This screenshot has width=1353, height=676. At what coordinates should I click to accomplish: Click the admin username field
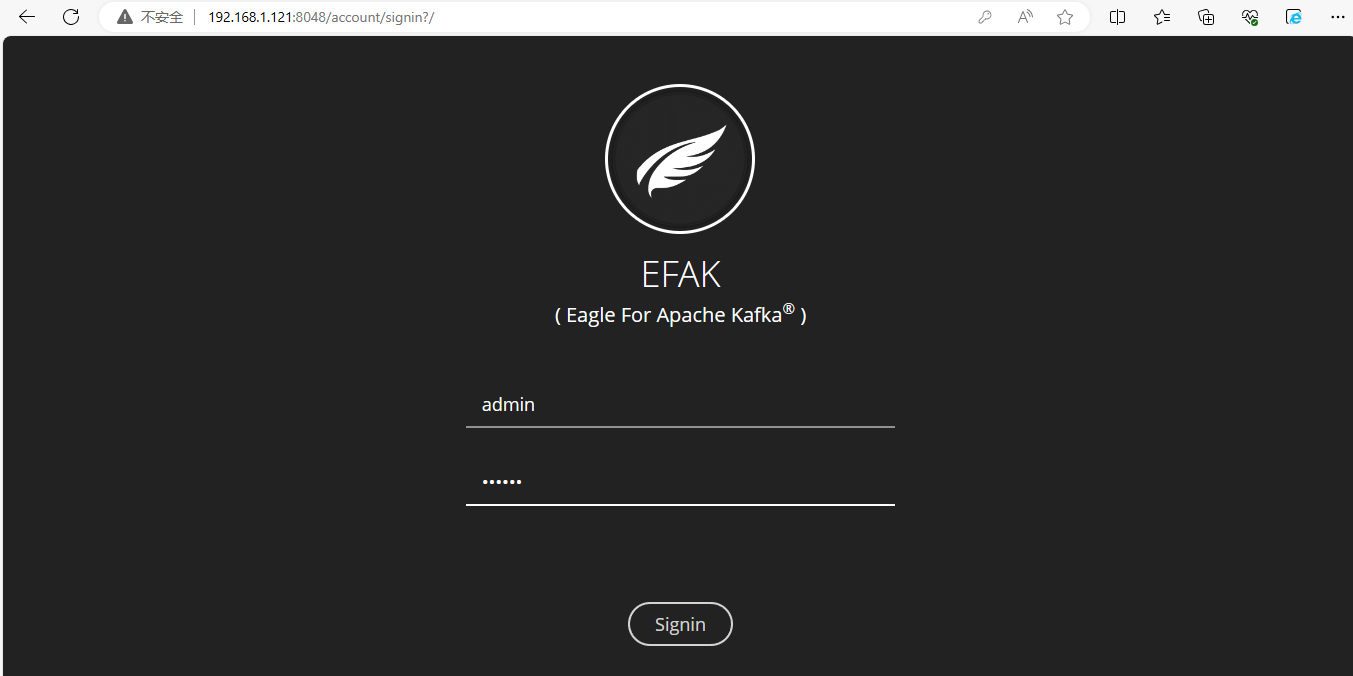(x=680, y=405)
